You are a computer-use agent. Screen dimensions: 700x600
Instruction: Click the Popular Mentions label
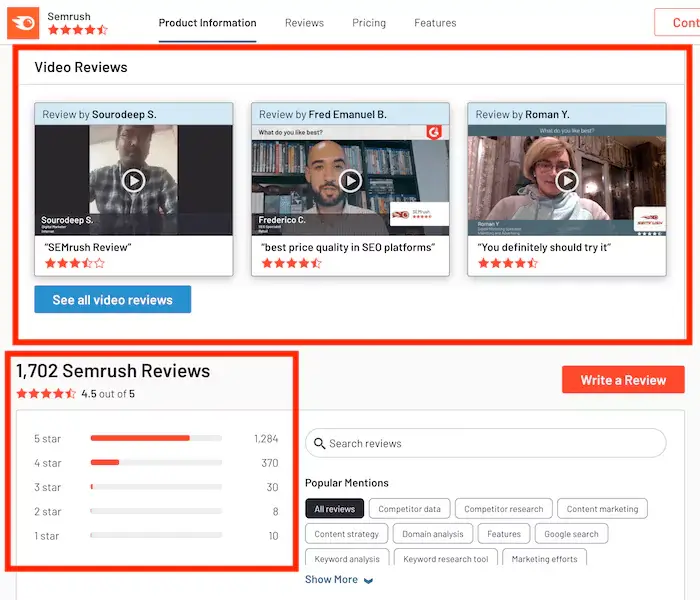click(347, 483)
